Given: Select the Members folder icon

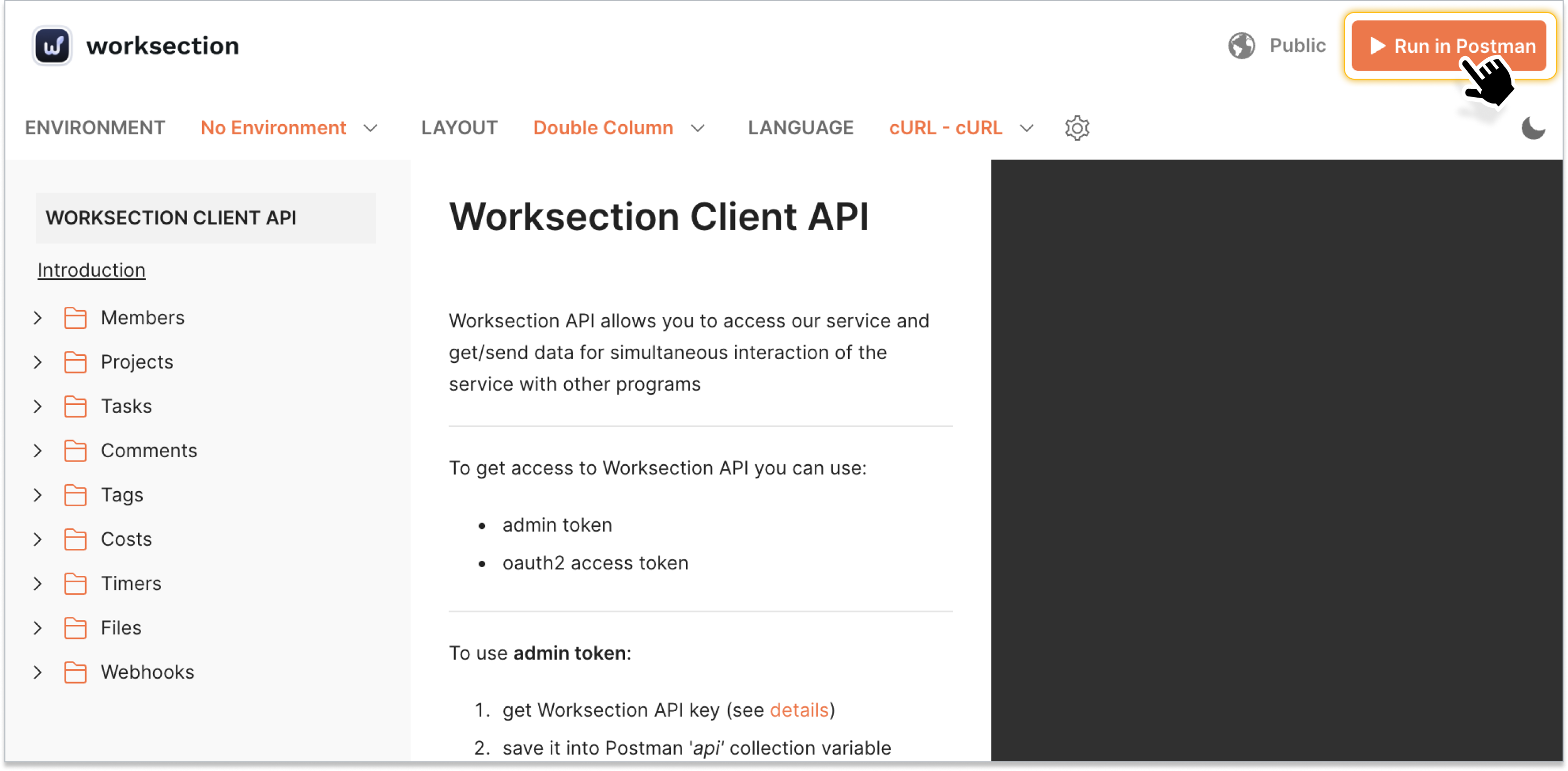Looking at the screenshot, I should point(76,317).
